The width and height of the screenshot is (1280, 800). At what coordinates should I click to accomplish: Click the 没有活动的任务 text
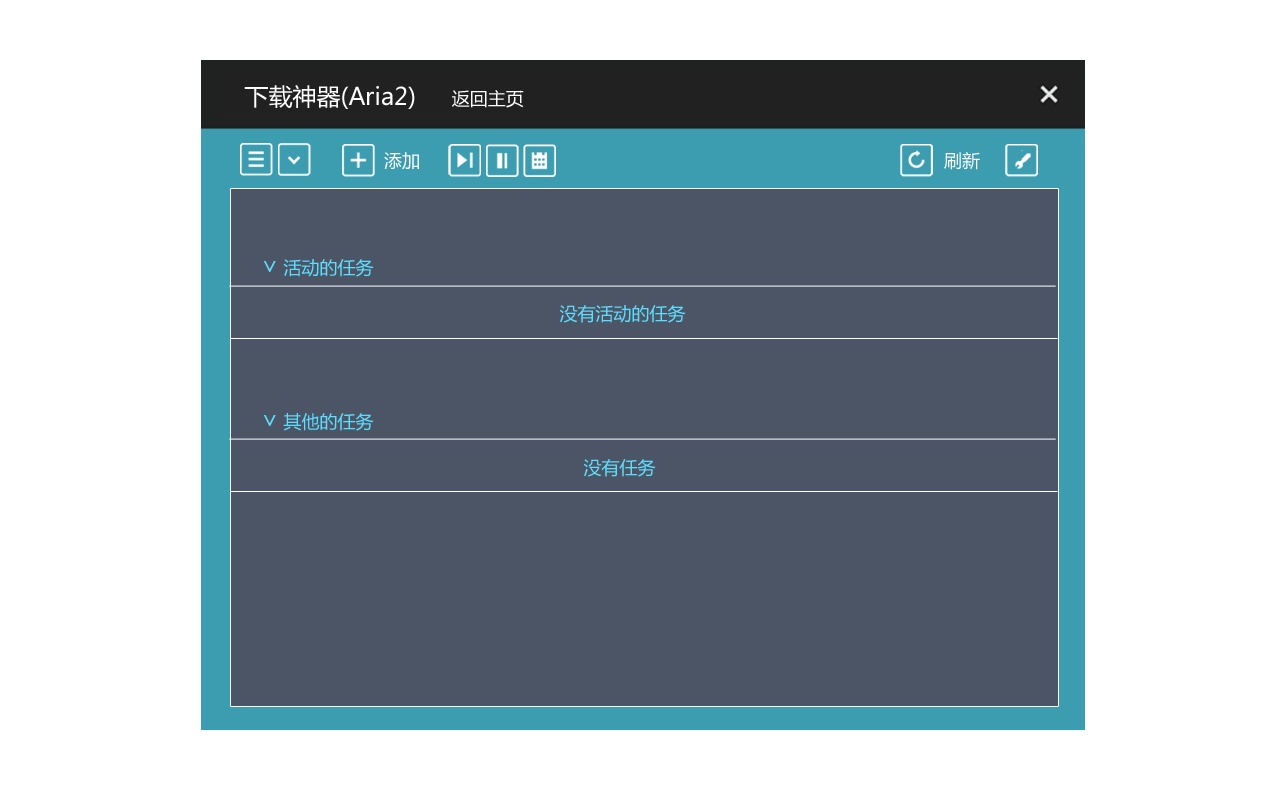[622, 314]
